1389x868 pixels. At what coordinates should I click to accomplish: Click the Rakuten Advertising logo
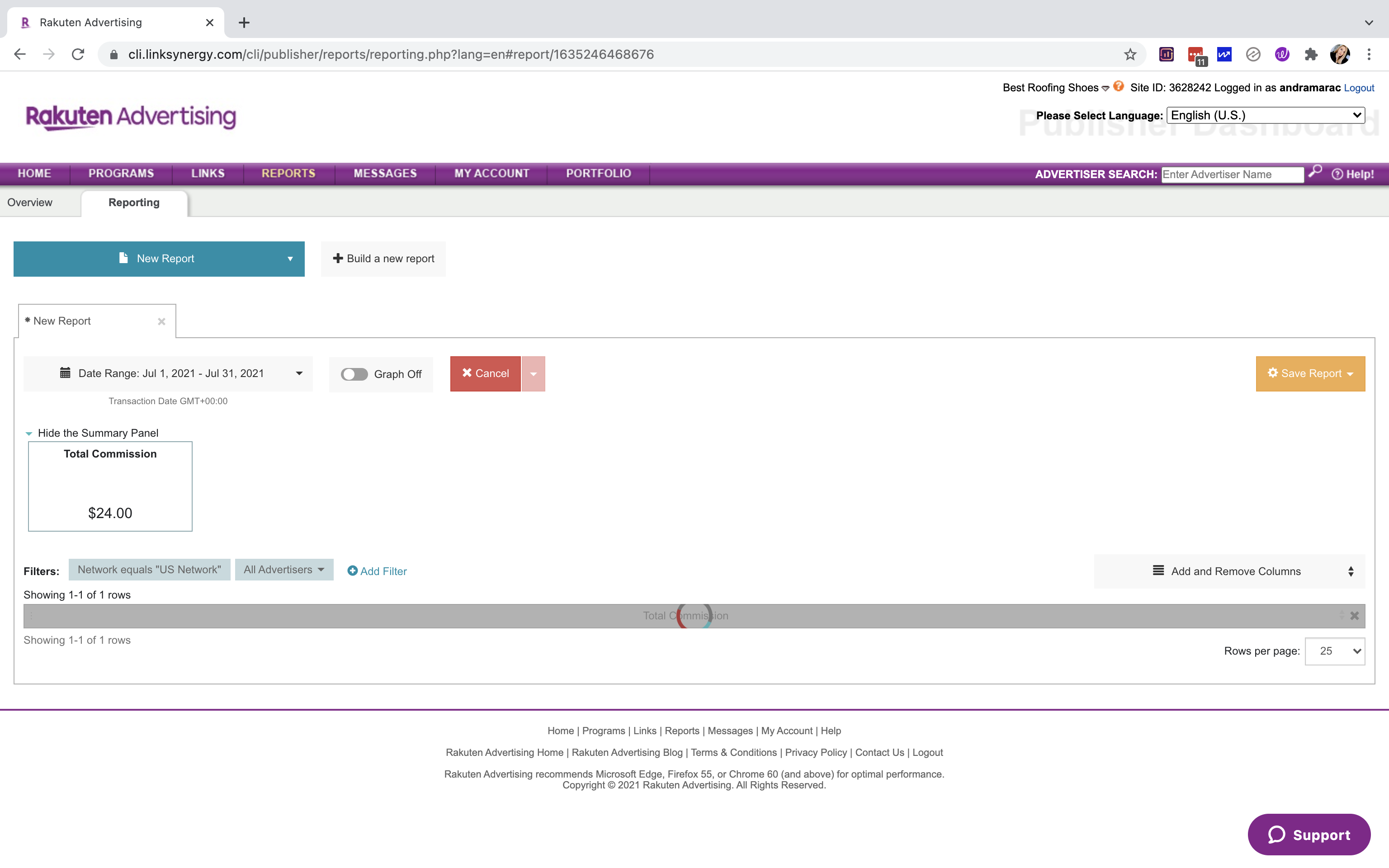(131, 117)
